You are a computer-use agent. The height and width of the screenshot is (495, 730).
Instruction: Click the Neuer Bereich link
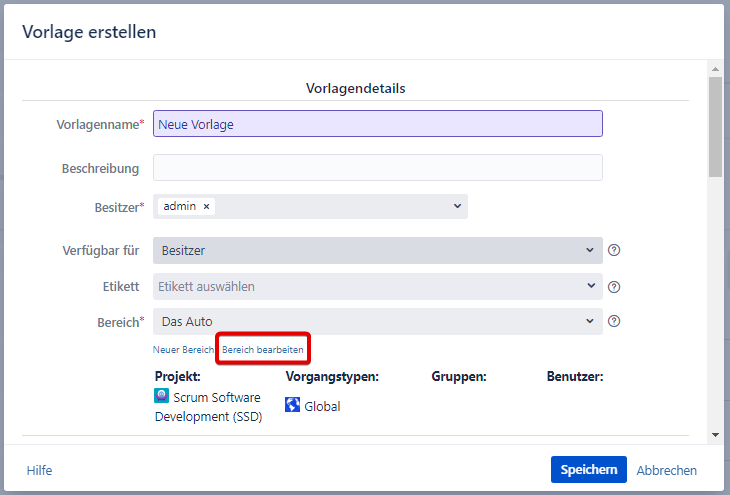(x=183, y=350)
